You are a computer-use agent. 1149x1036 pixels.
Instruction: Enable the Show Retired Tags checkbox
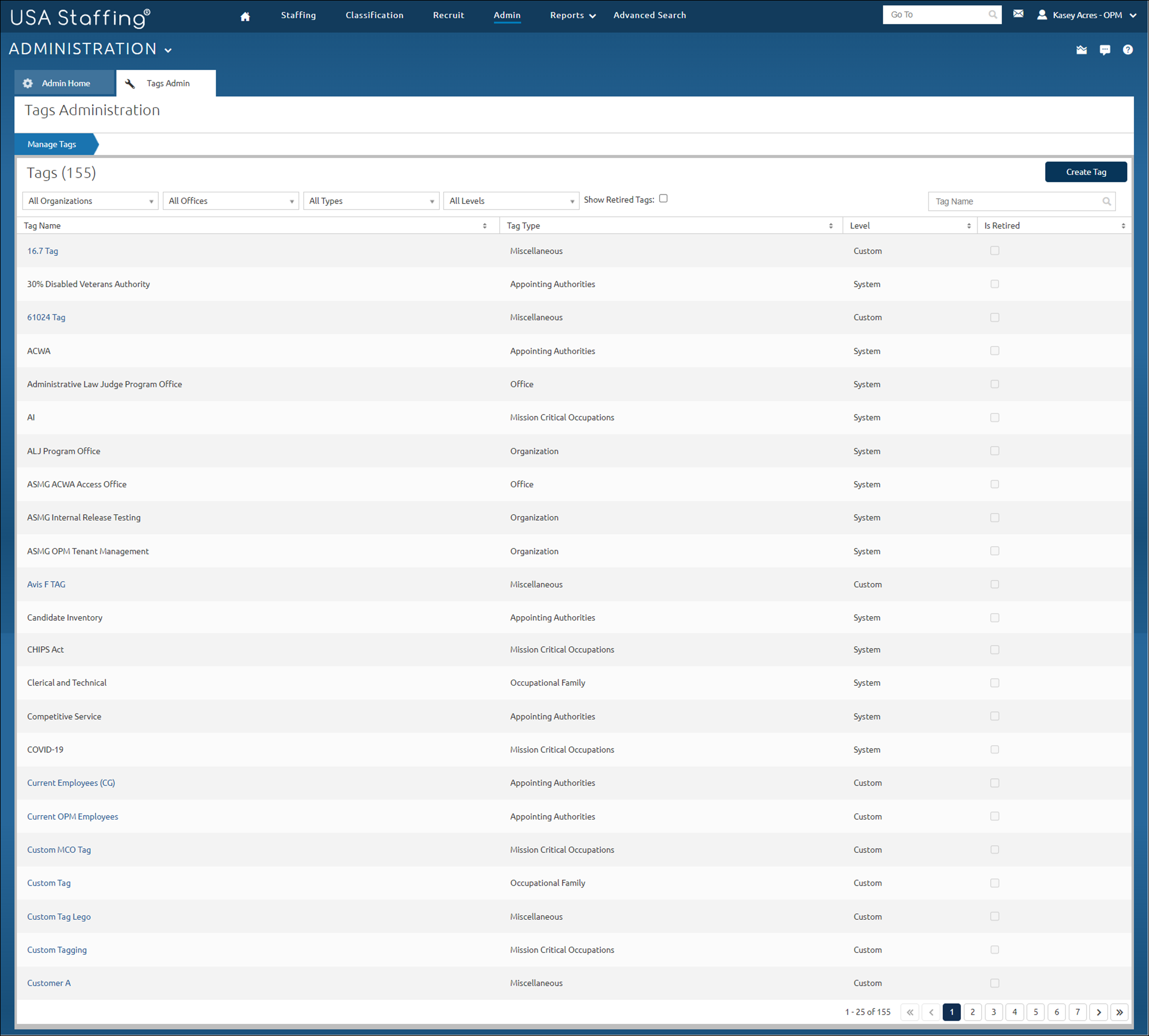coord(663,198)
